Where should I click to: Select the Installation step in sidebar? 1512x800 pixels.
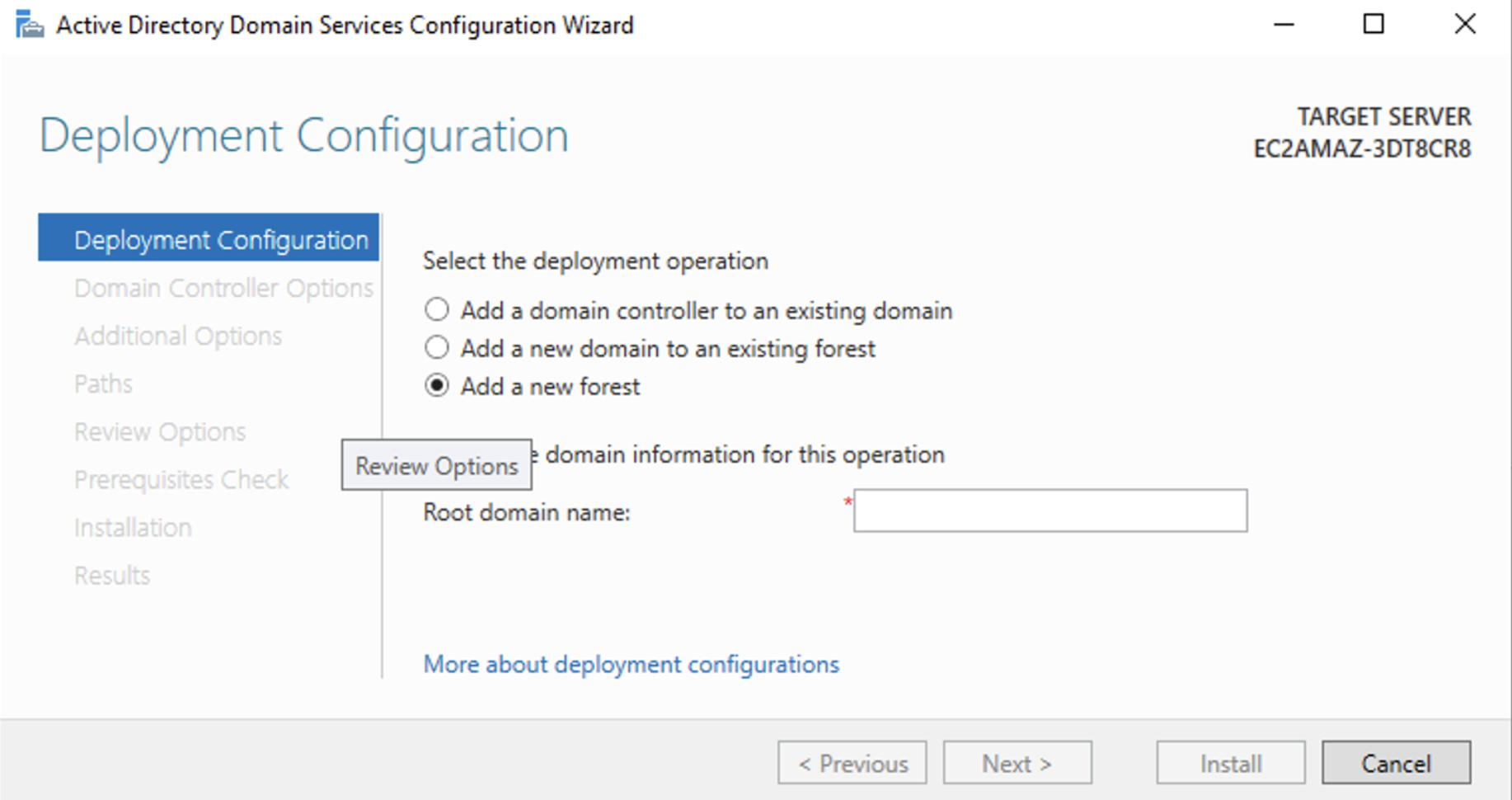133,527
